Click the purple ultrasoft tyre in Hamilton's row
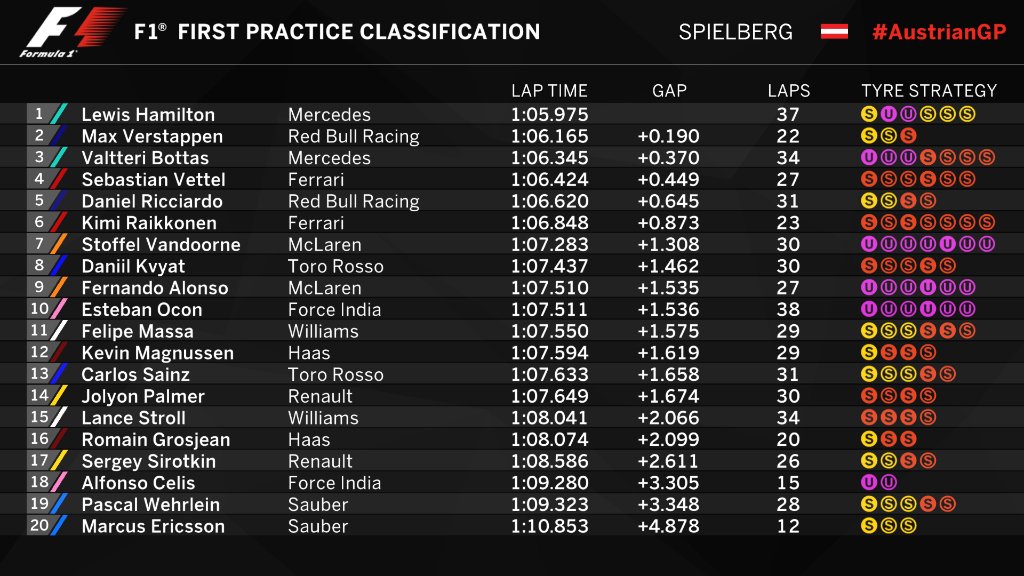The image size is (1024, 576). click(x=887, y=115)
